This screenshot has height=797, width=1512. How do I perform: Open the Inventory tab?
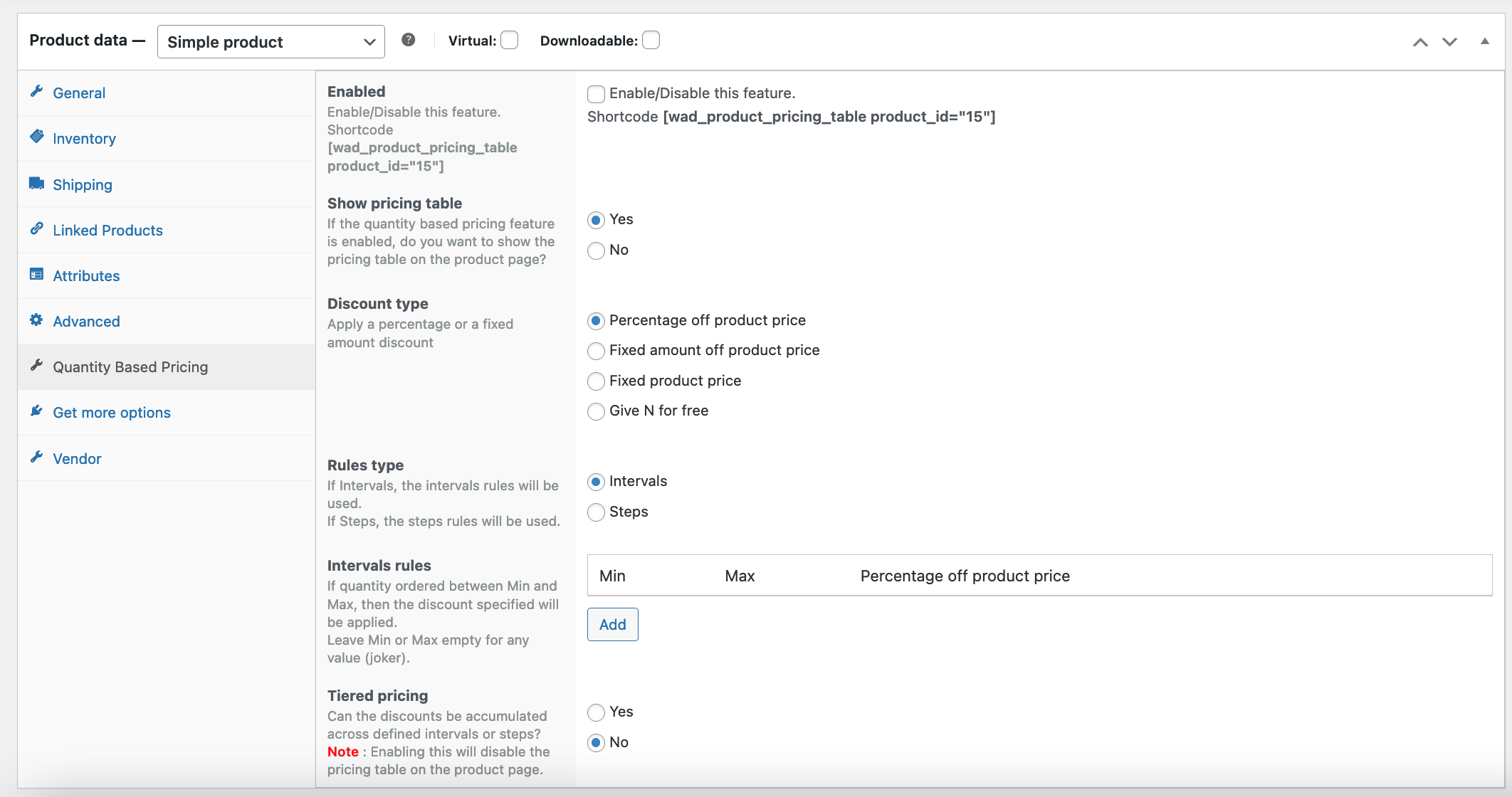[x=167, y=139]
